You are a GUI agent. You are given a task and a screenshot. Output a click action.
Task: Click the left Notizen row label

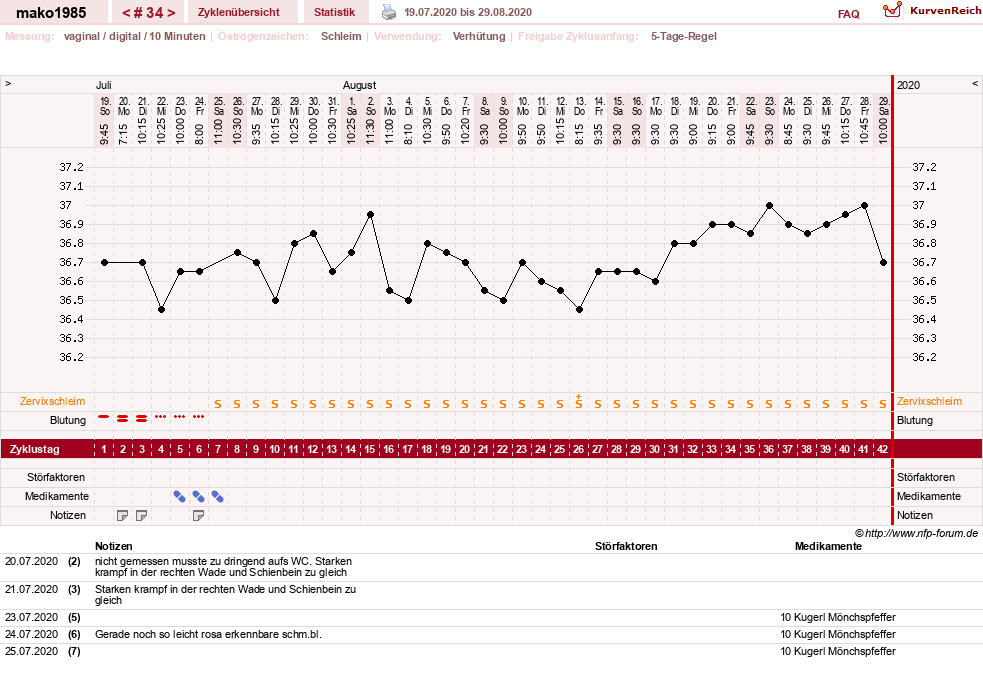point(68,516)
